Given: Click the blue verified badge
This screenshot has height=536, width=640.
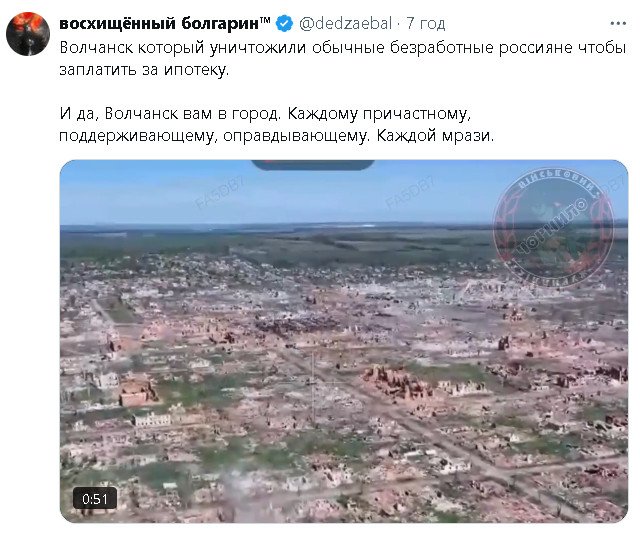Looking at the screenshot, I should tap(284, 24).
